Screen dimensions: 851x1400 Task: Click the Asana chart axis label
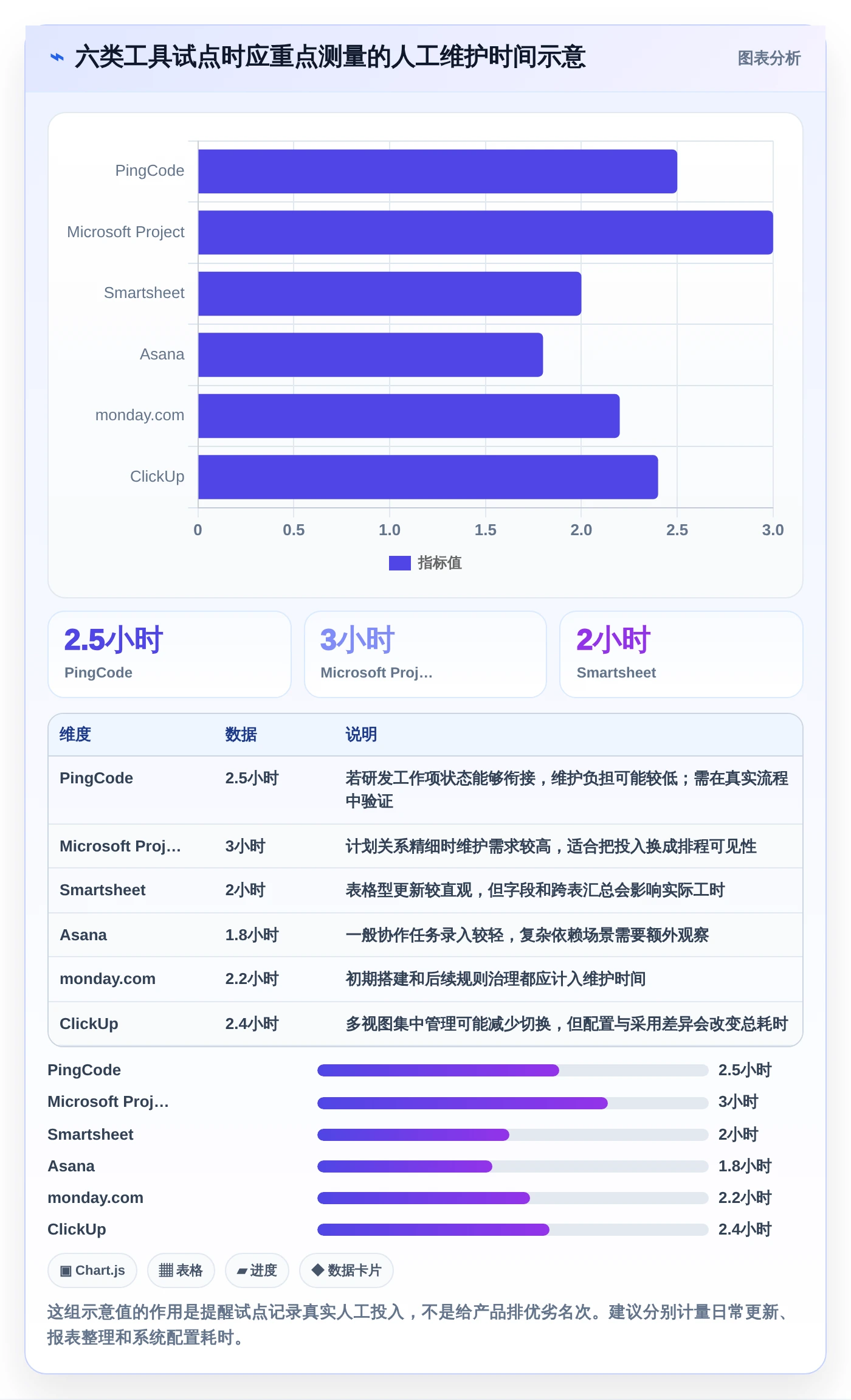point(162,355)
